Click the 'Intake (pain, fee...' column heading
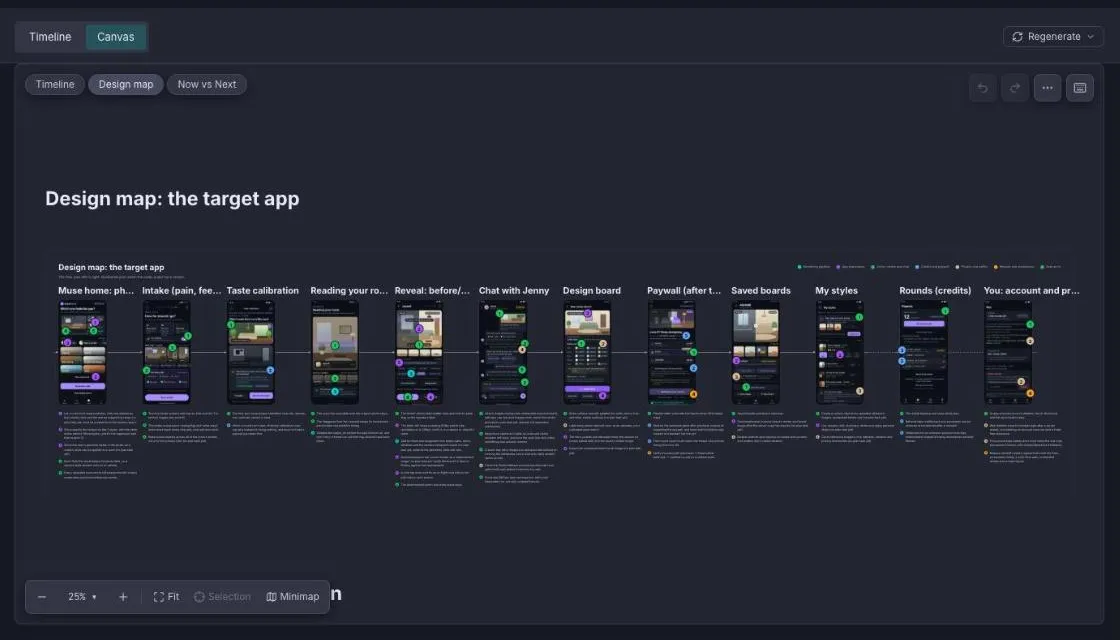The image size is (1120, 640). click(x=181, y=291)
